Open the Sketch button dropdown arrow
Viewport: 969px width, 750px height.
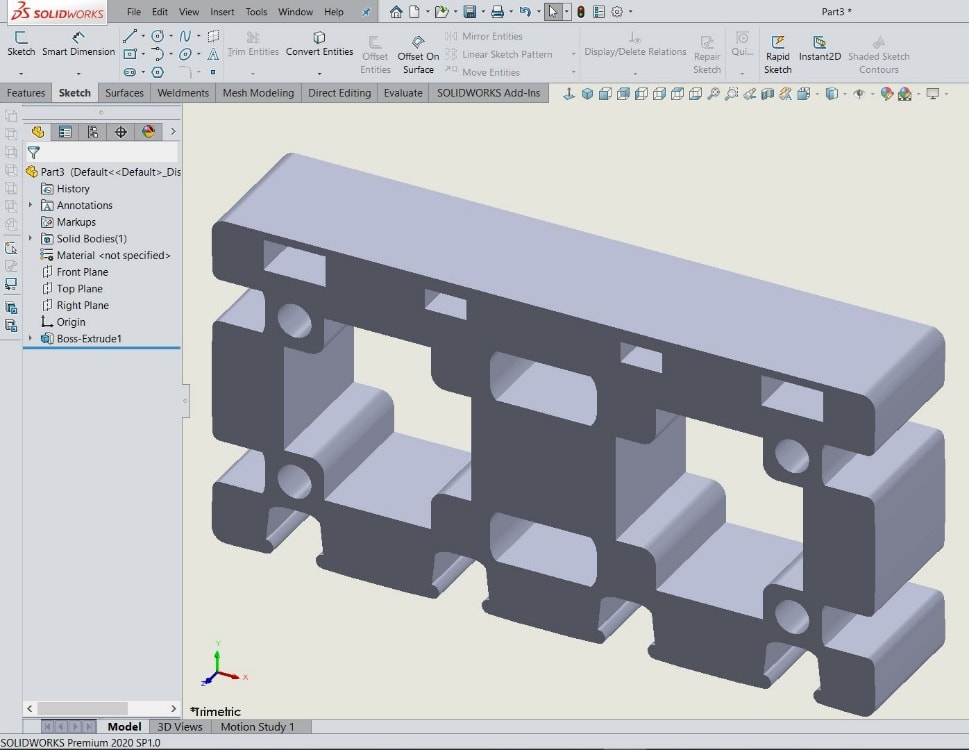(21, 74)
